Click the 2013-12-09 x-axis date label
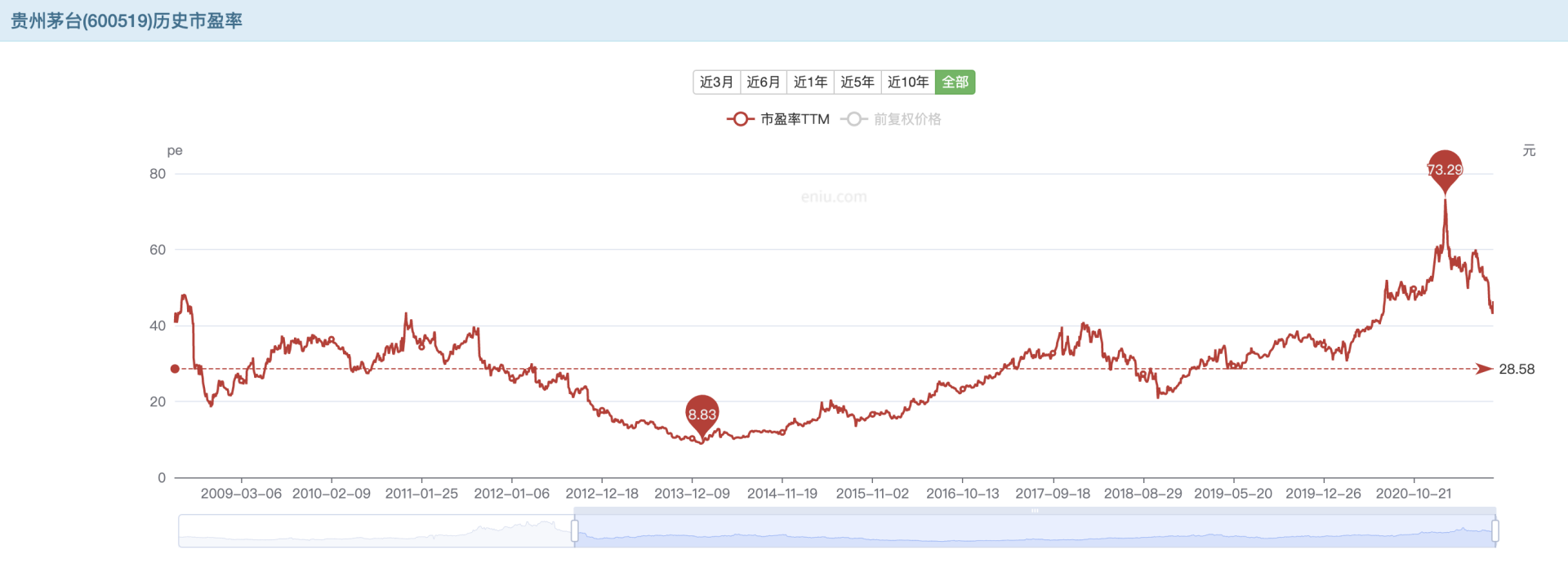The width and height of the screenshot is (1568, 572). point(692,494)
